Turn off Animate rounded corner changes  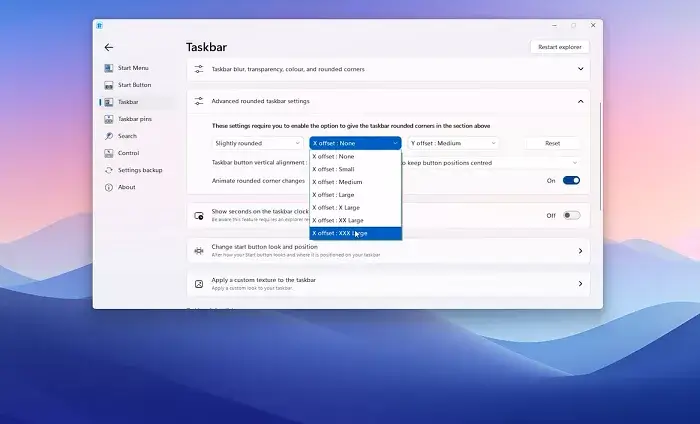(x=571, y=181)
